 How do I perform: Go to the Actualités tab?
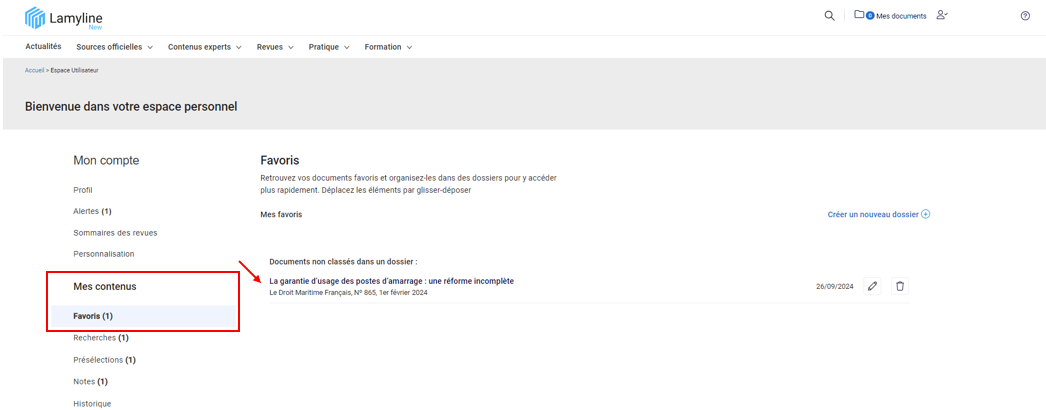coord(43,47)
